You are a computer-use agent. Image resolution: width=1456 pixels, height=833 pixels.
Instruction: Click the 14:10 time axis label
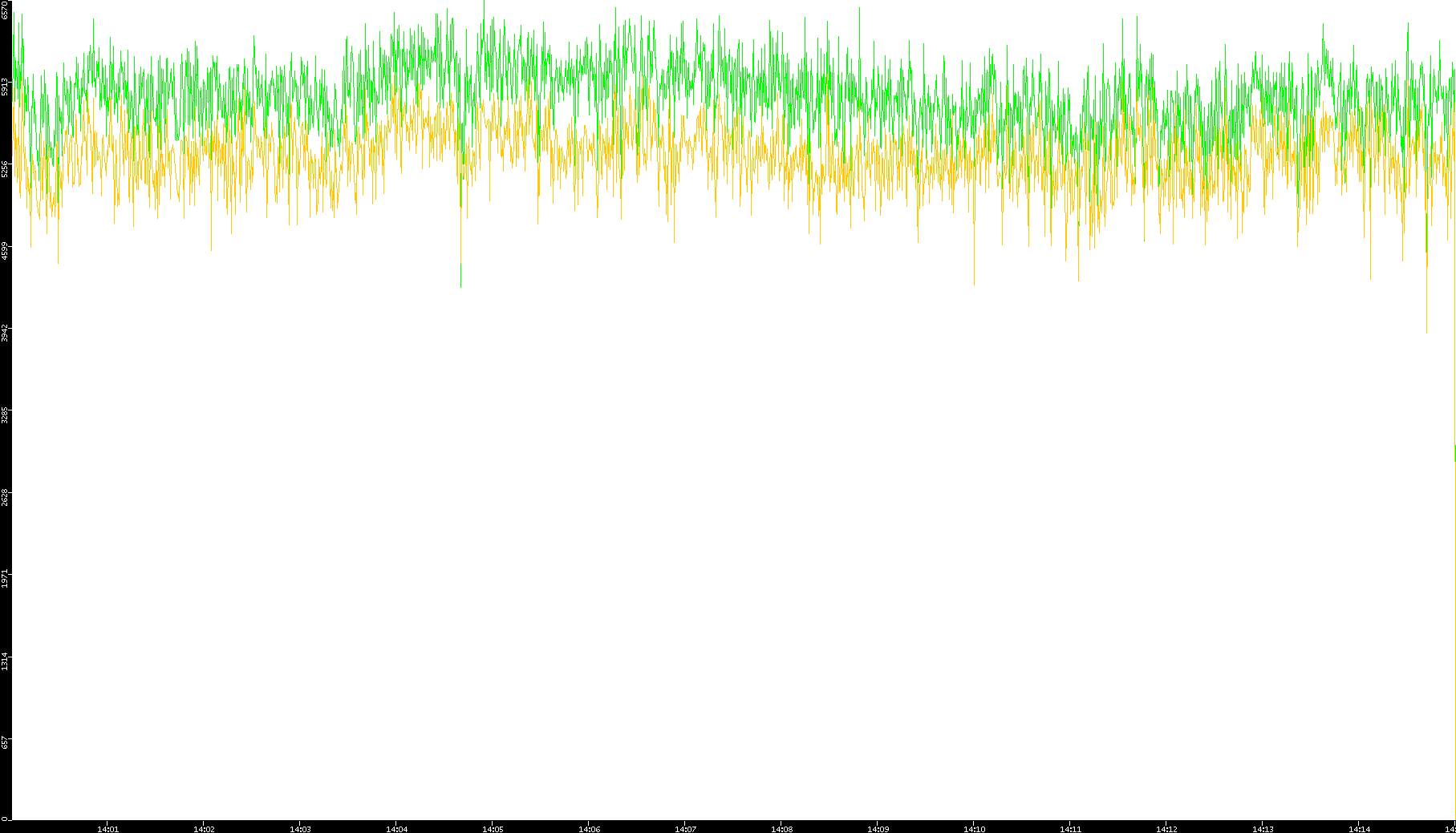974,829
